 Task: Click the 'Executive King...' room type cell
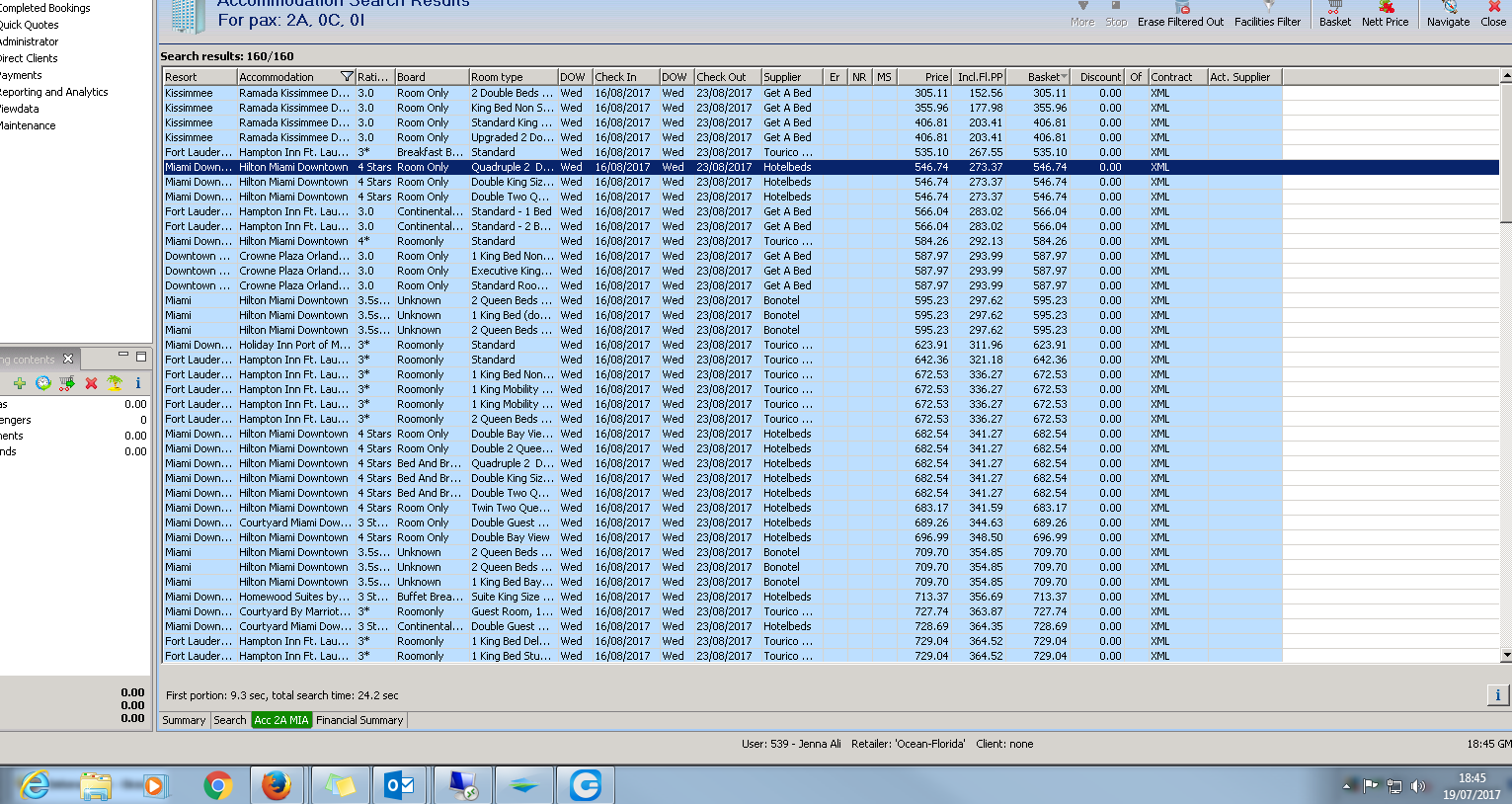point(513,271)
